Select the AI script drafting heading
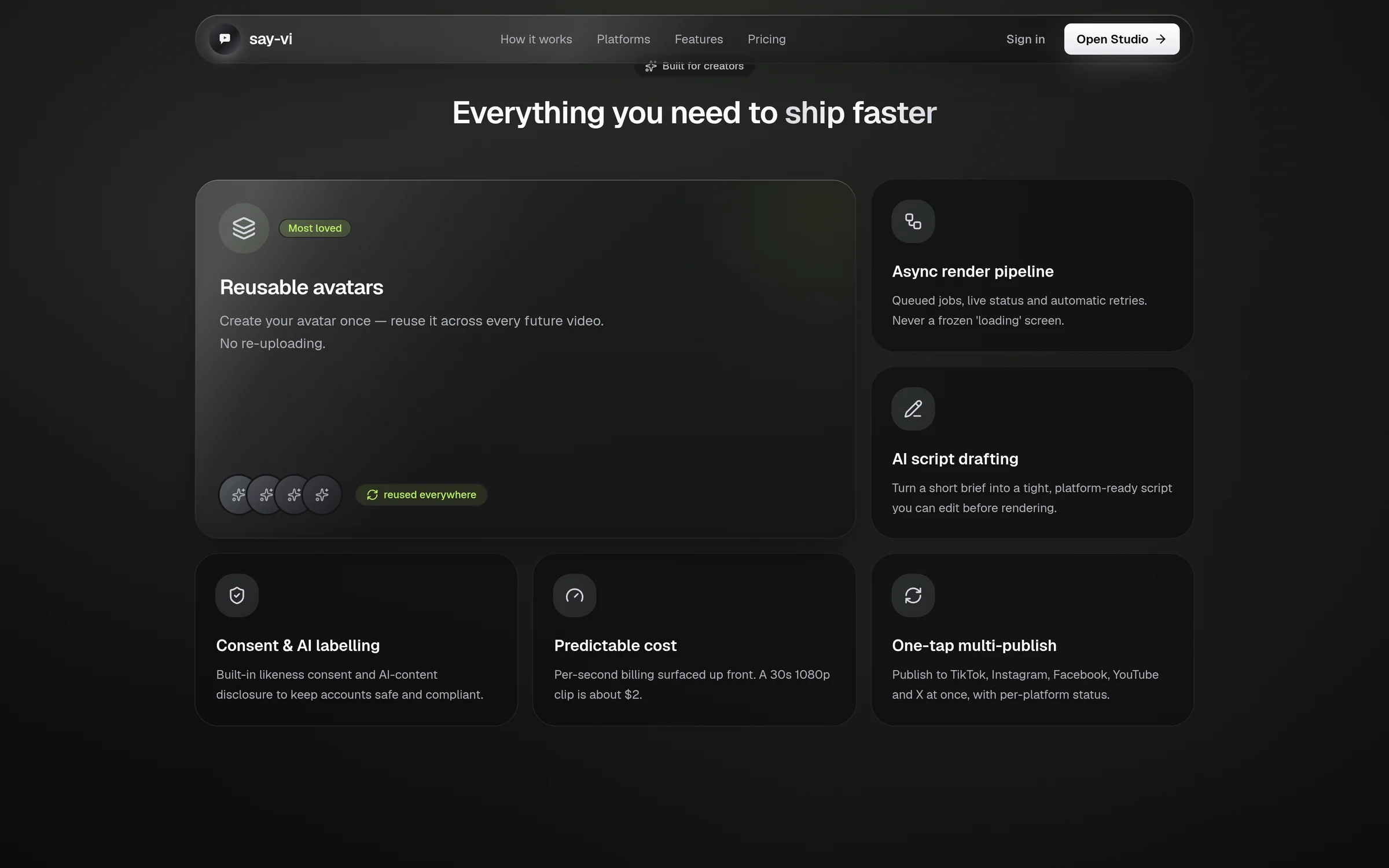 click(955, 459)
